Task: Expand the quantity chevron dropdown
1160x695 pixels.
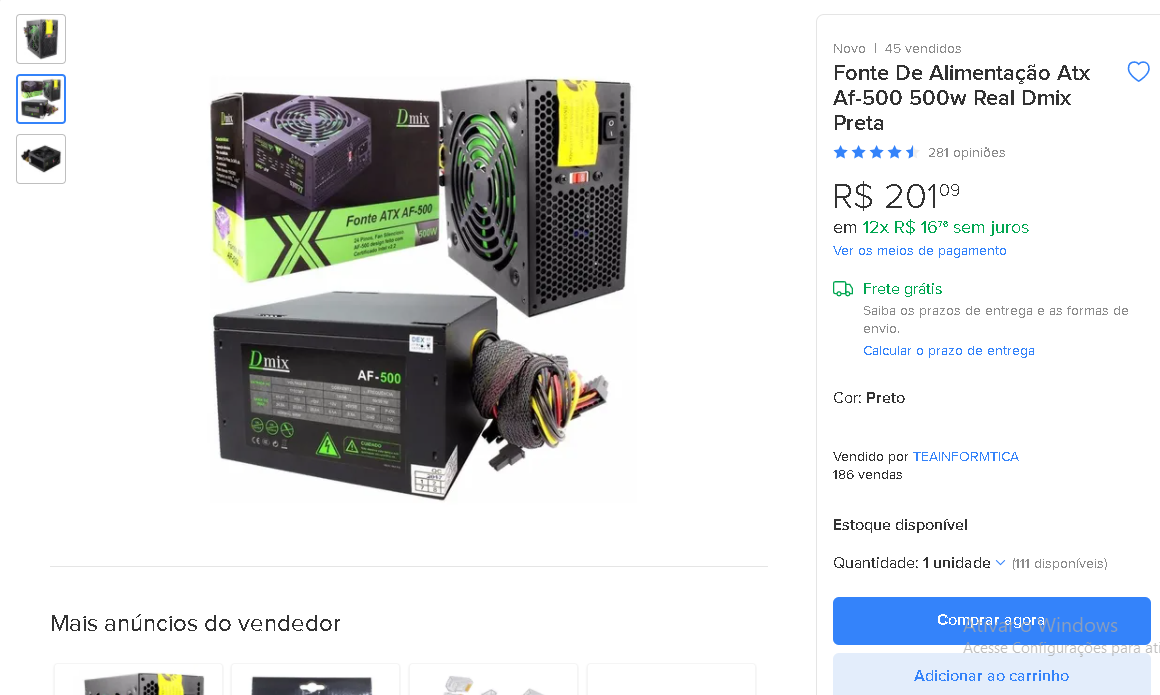Action: coord(1000,563)
